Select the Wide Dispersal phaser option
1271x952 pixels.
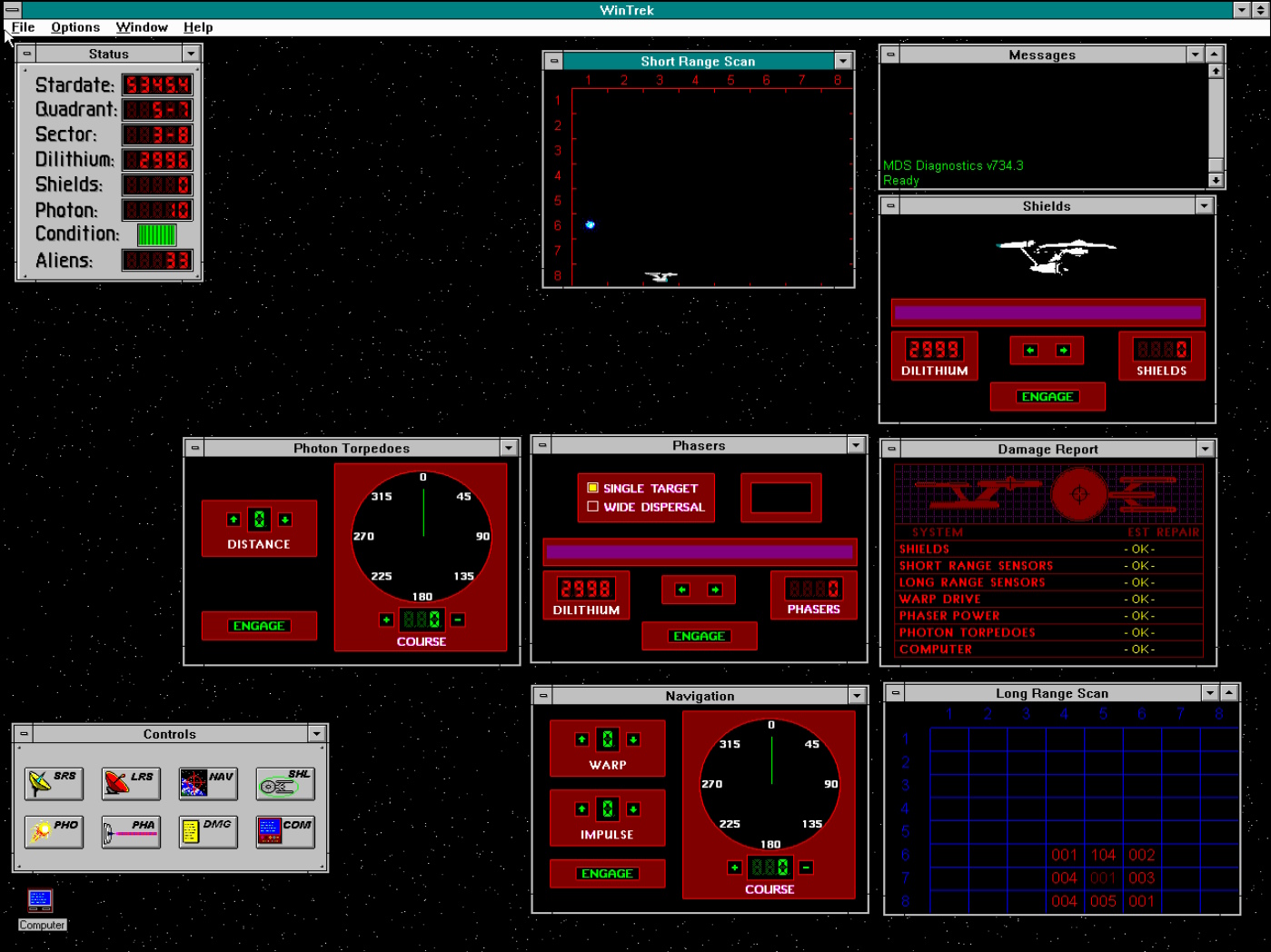tap(646, 507)
